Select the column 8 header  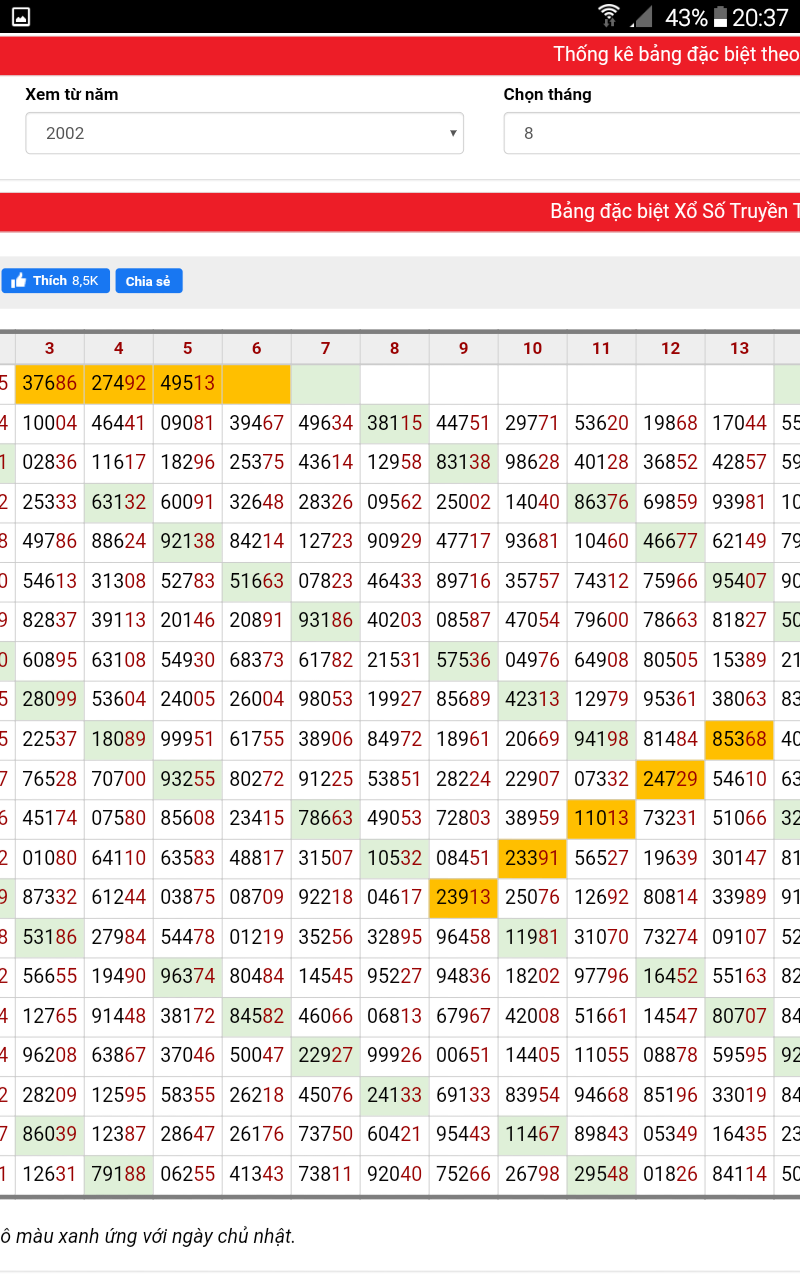(x=394, y=348)
